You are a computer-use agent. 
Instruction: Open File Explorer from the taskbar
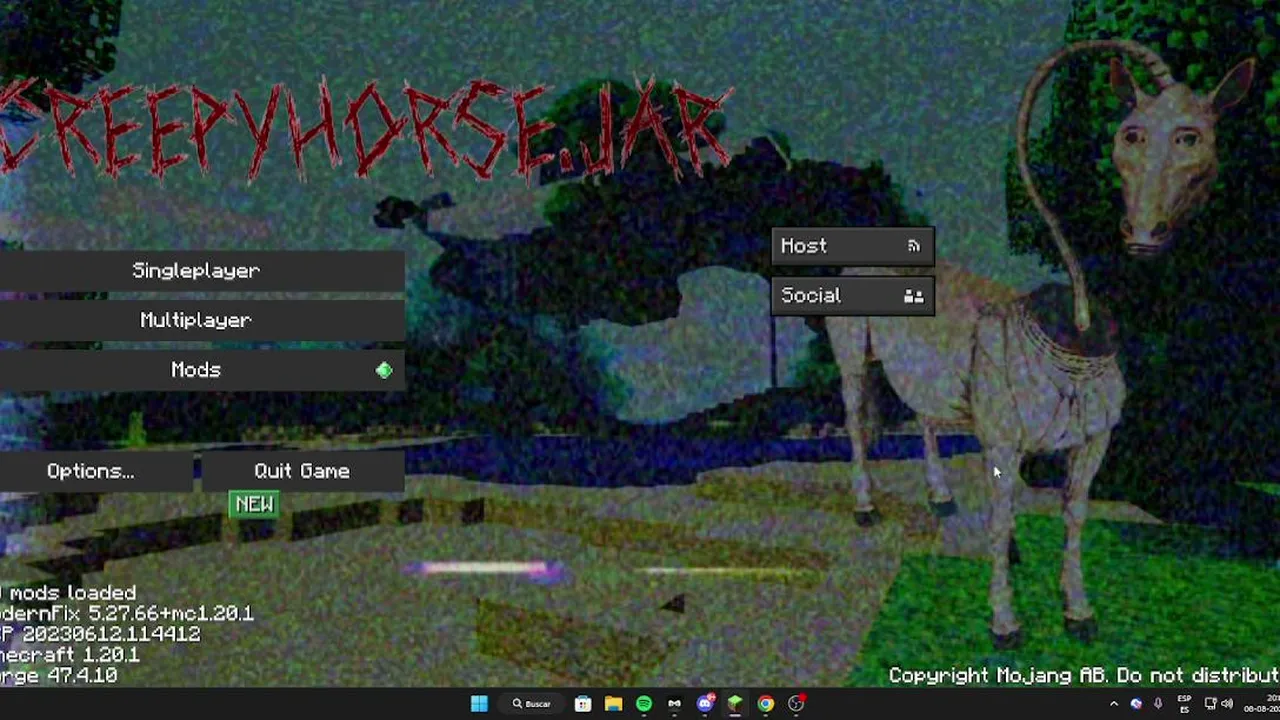click(613, 704)
